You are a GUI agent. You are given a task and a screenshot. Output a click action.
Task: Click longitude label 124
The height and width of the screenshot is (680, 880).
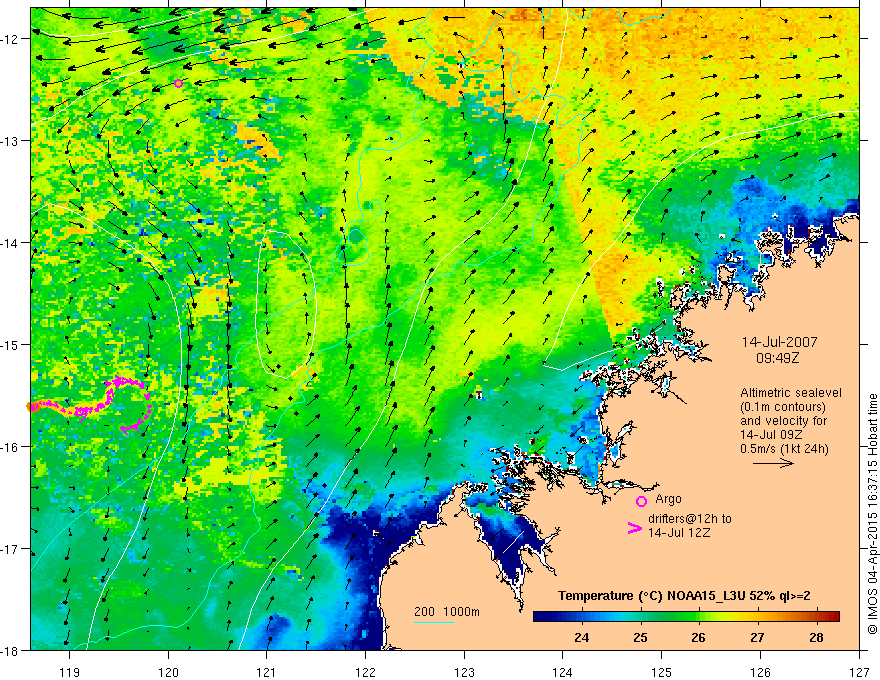coord(563,672)
